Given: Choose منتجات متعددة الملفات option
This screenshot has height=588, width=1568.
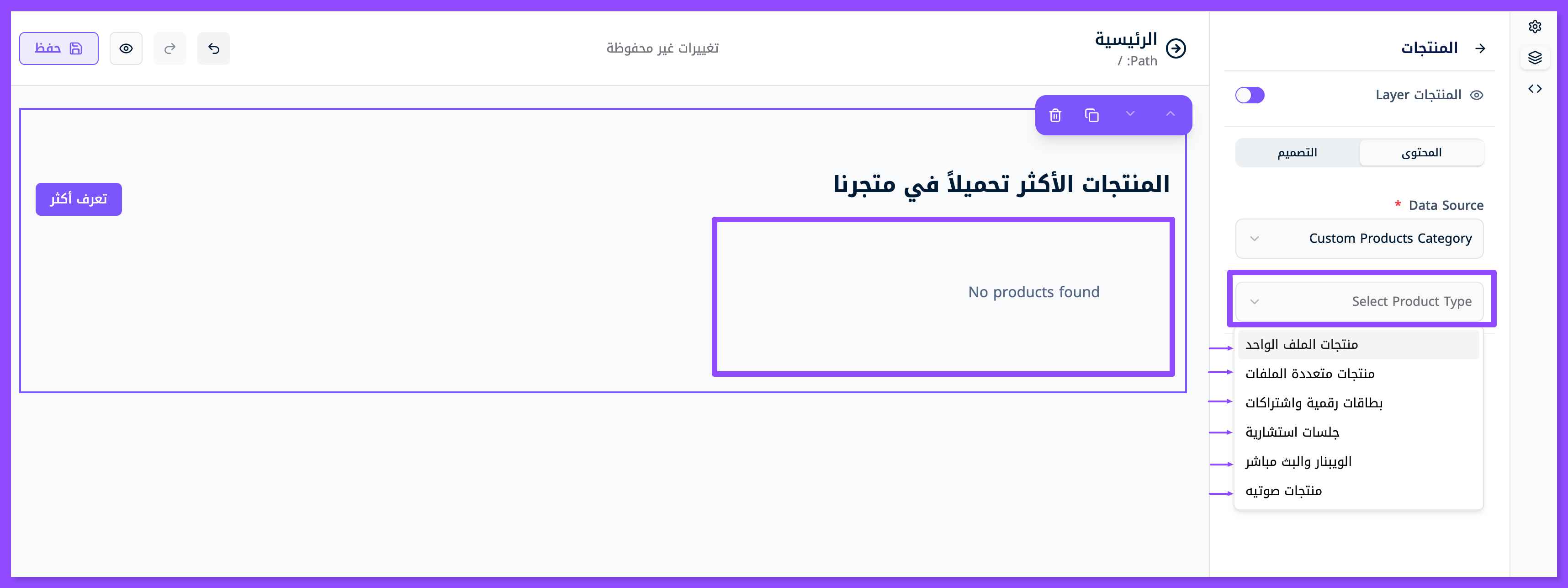Looking at the screenshot, I should [1309, 374].
